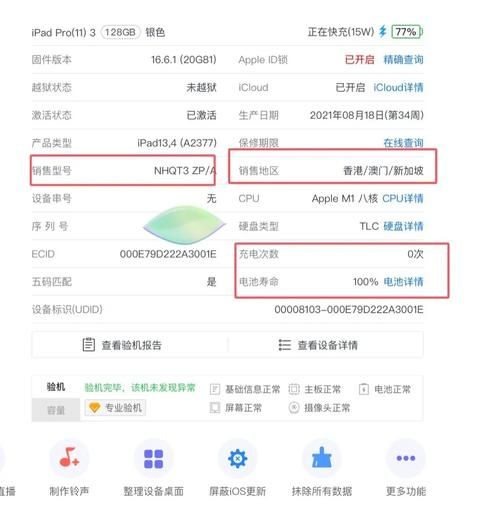The width and height of the screenshot is (500, 530).
Task: Click the screen normal (屏幕正常) icon
Action: [215, 408]
